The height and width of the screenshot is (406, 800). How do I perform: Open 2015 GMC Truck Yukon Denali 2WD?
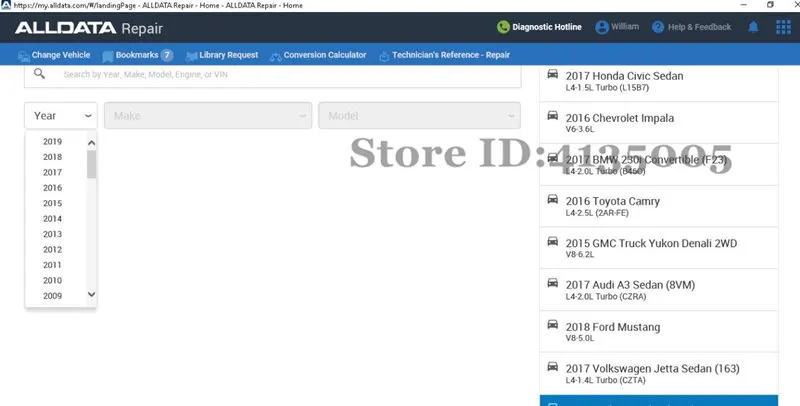[x=659, y=248]
